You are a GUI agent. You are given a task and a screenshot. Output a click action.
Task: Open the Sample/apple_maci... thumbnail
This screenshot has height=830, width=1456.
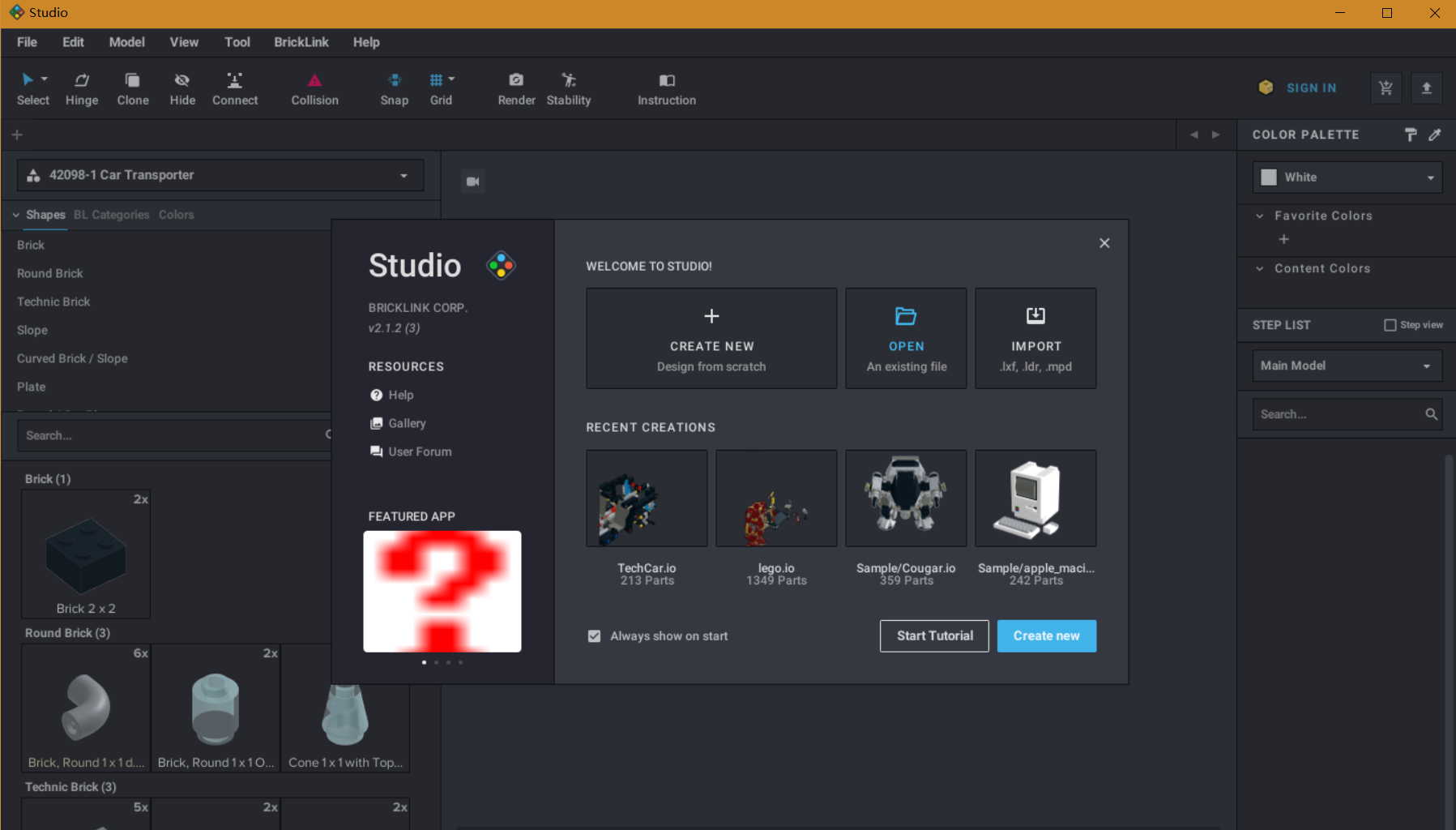(x=1035, y=498)
